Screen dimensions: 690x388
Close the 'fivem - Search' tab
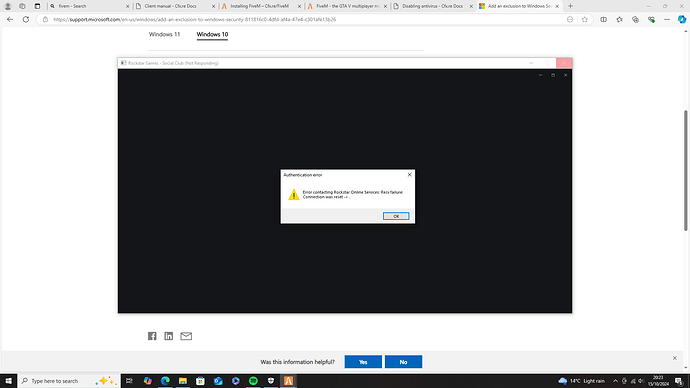pyautogui.click(x=128, y=6)
